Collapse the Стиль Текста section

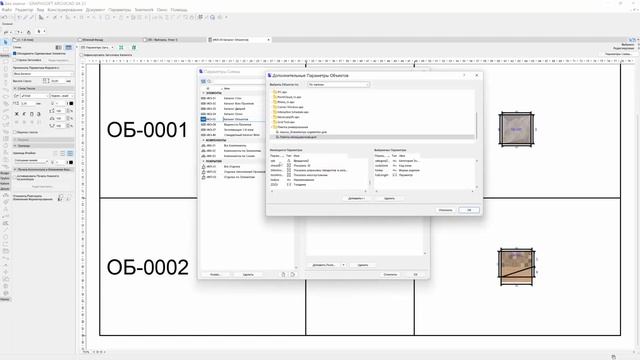point(15,88)
